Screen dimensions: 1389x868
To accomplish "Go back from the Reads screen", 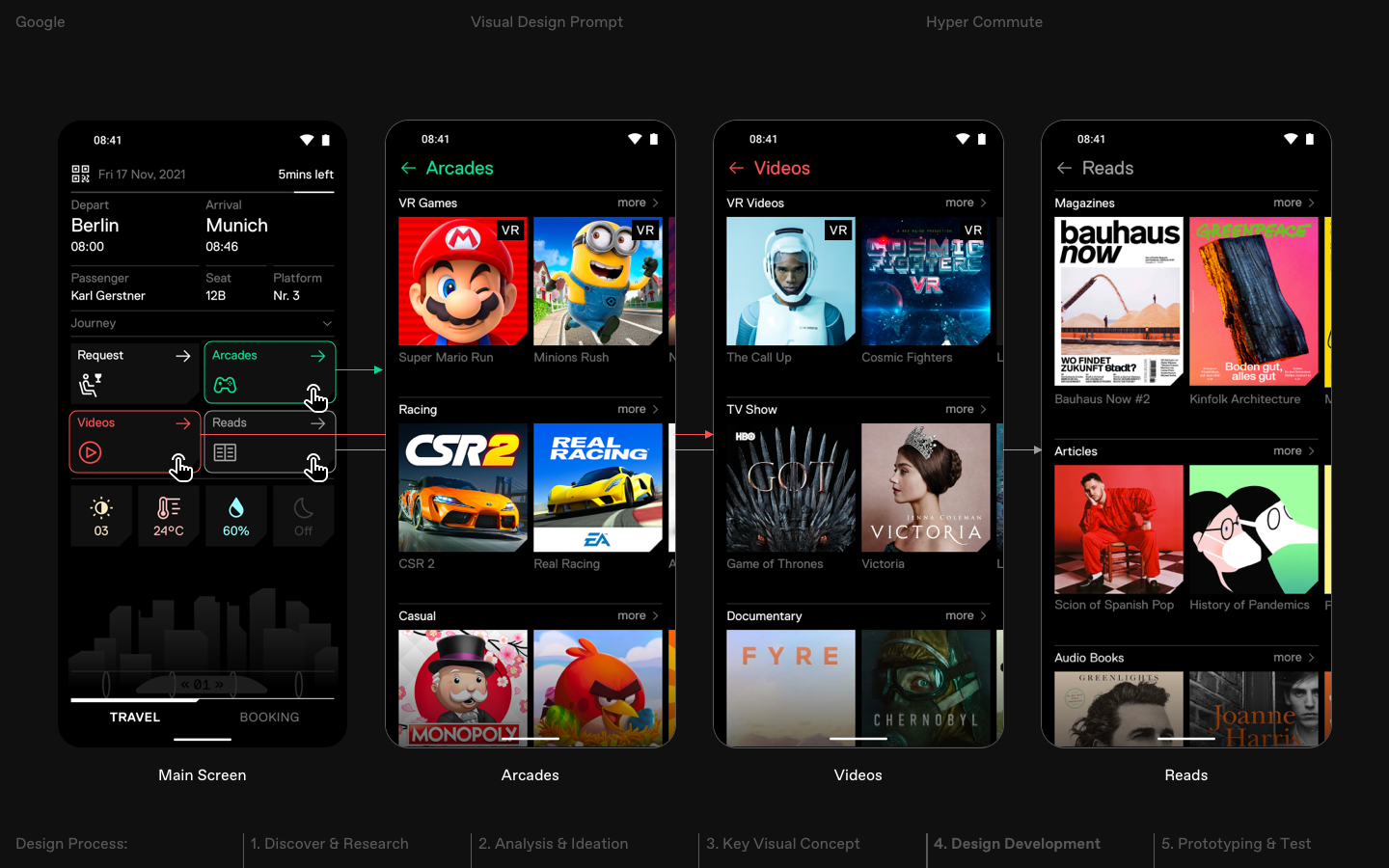I will [x=1064, y=168].
